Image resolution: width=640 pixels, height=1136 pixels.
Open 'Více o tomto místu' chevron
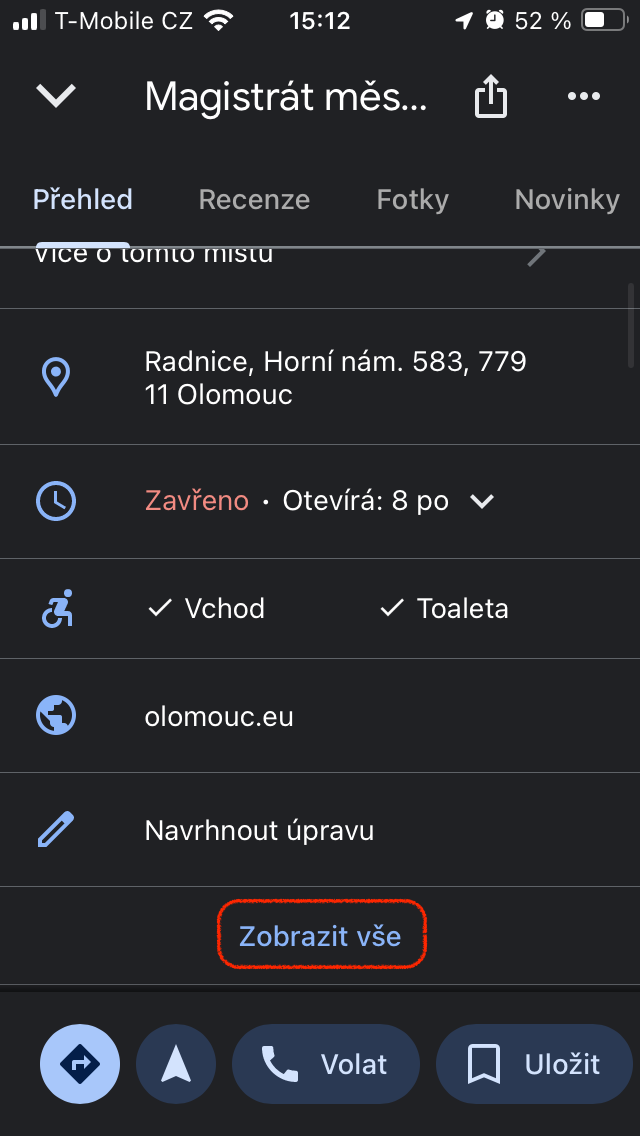[x=537, y=257]
